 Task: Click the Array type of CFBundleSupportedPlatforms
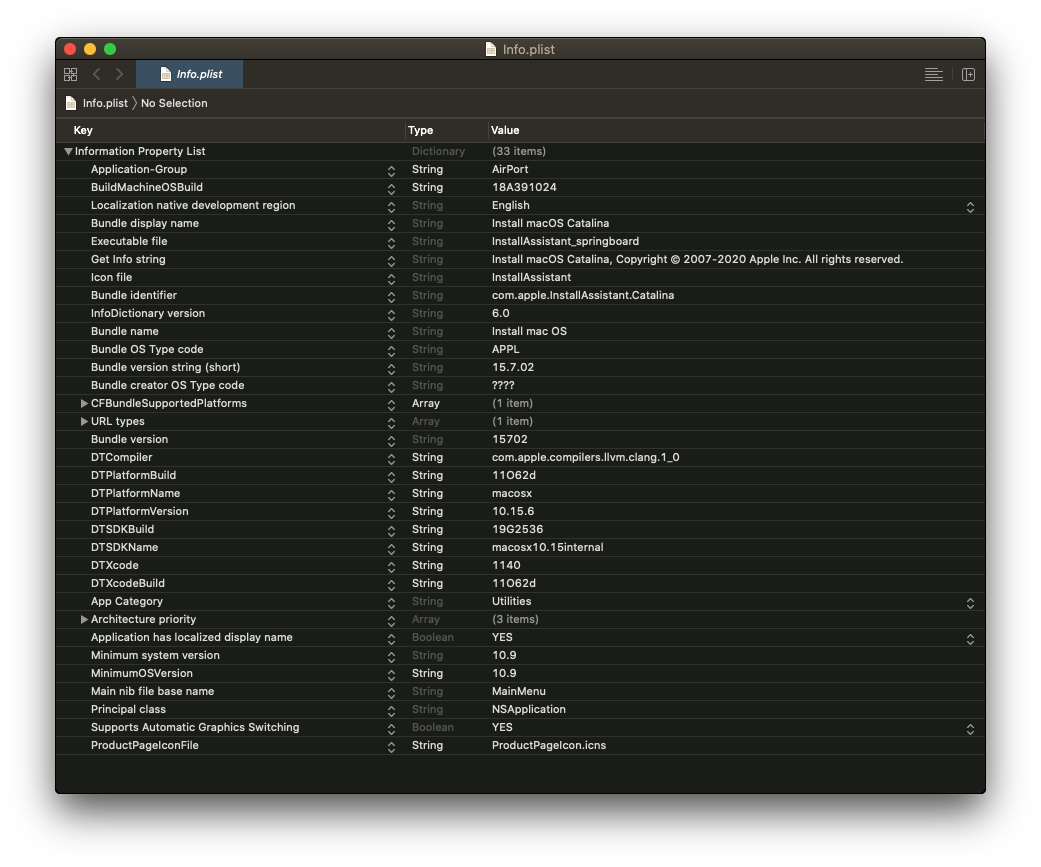pyautogui.click(x=426, y=403)
